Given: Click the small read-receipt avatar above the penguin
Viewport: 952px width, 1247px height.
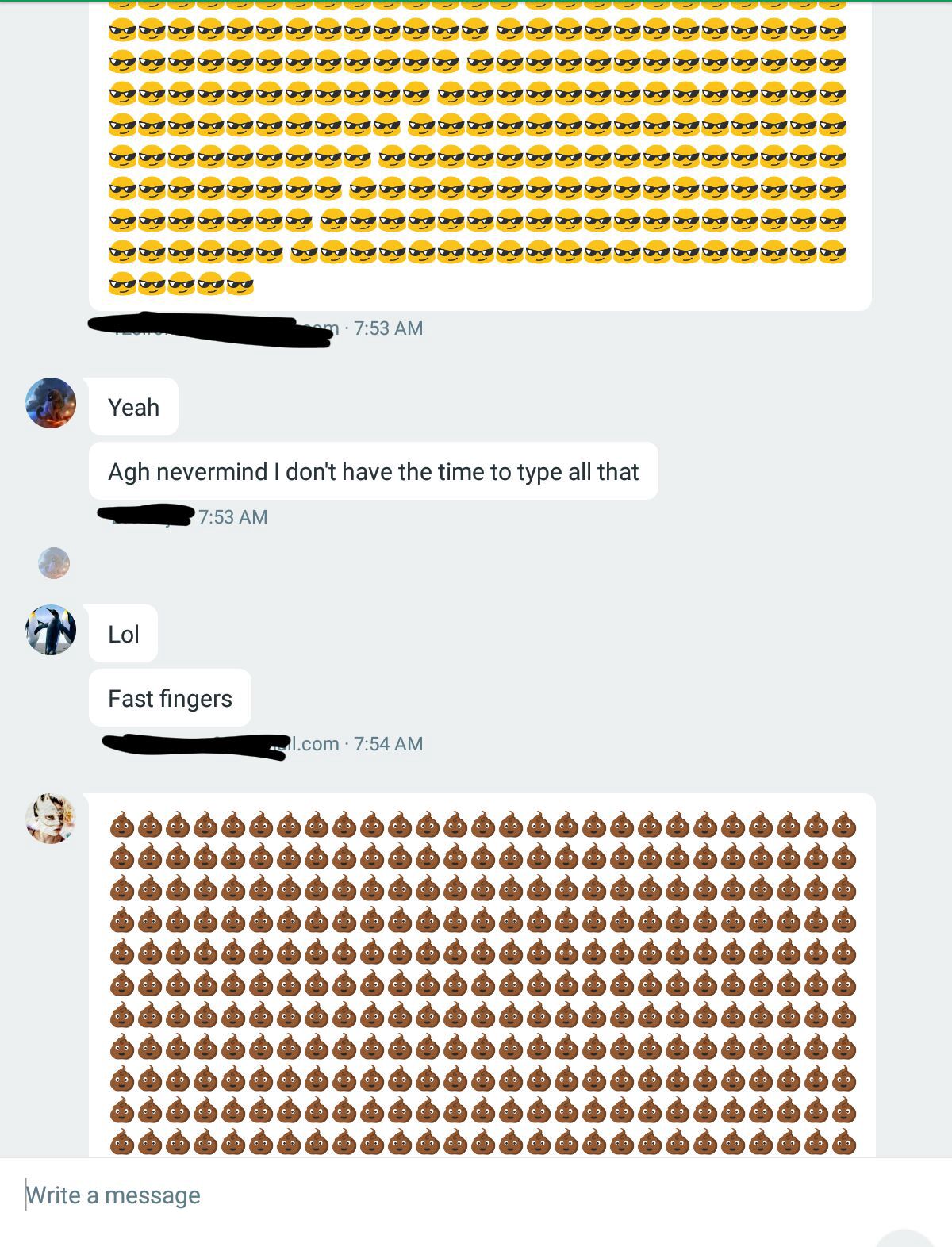Looking at the screenshot, I should pos(54,563).
